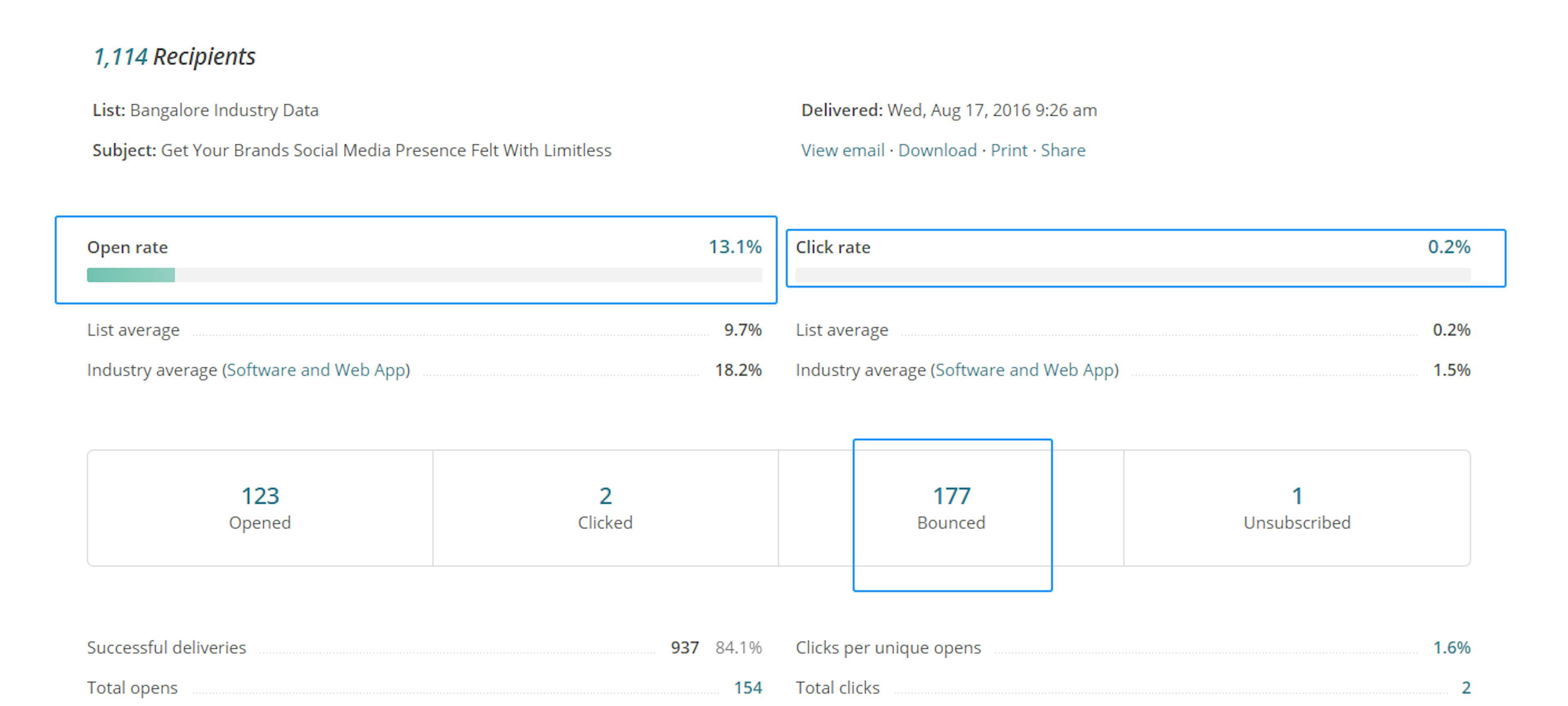Click the 18.2% industry average open rate
Image resolution: width=1568 pixels, height=706 pixels.
click(738, 370)
